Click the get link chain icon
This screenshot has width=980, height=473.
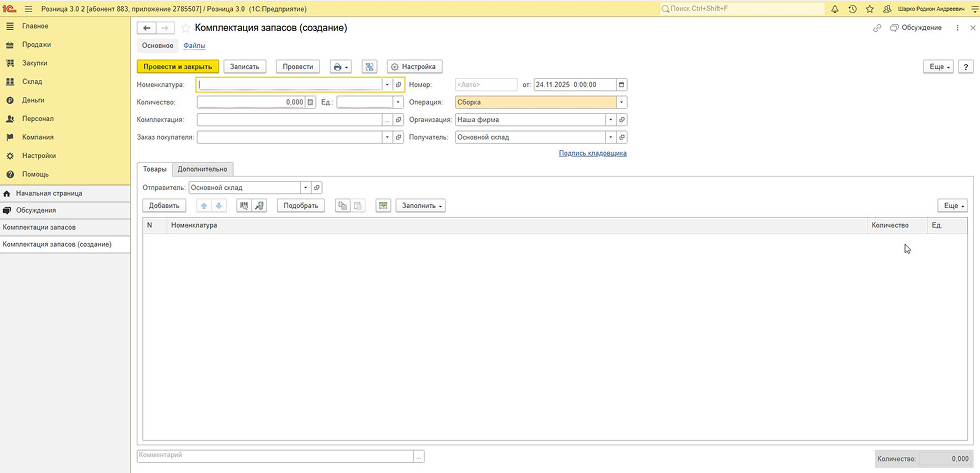tap(878, 28)
